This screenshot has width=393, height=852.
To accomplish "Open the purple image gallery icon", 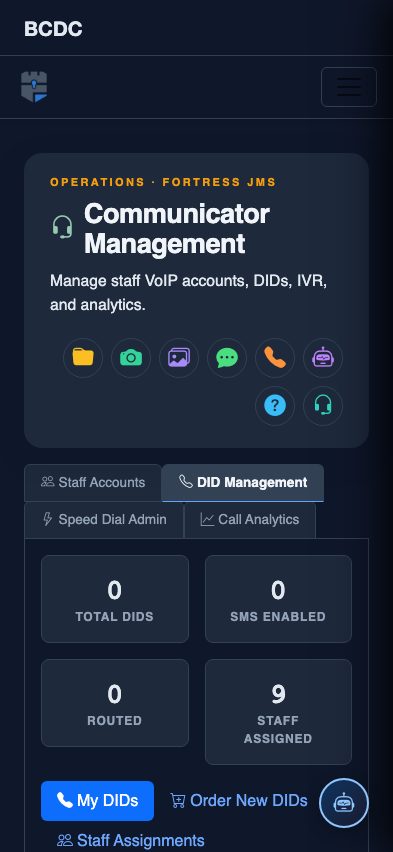I will [179, 358].
